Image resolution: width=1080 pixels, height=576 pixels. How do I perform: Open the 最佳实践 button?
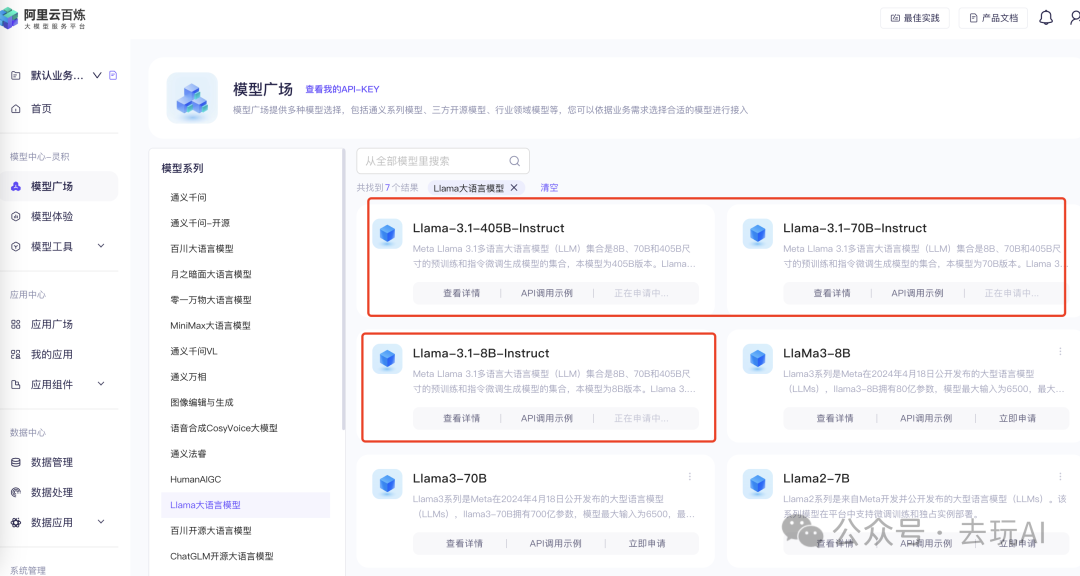coord(915,18)
